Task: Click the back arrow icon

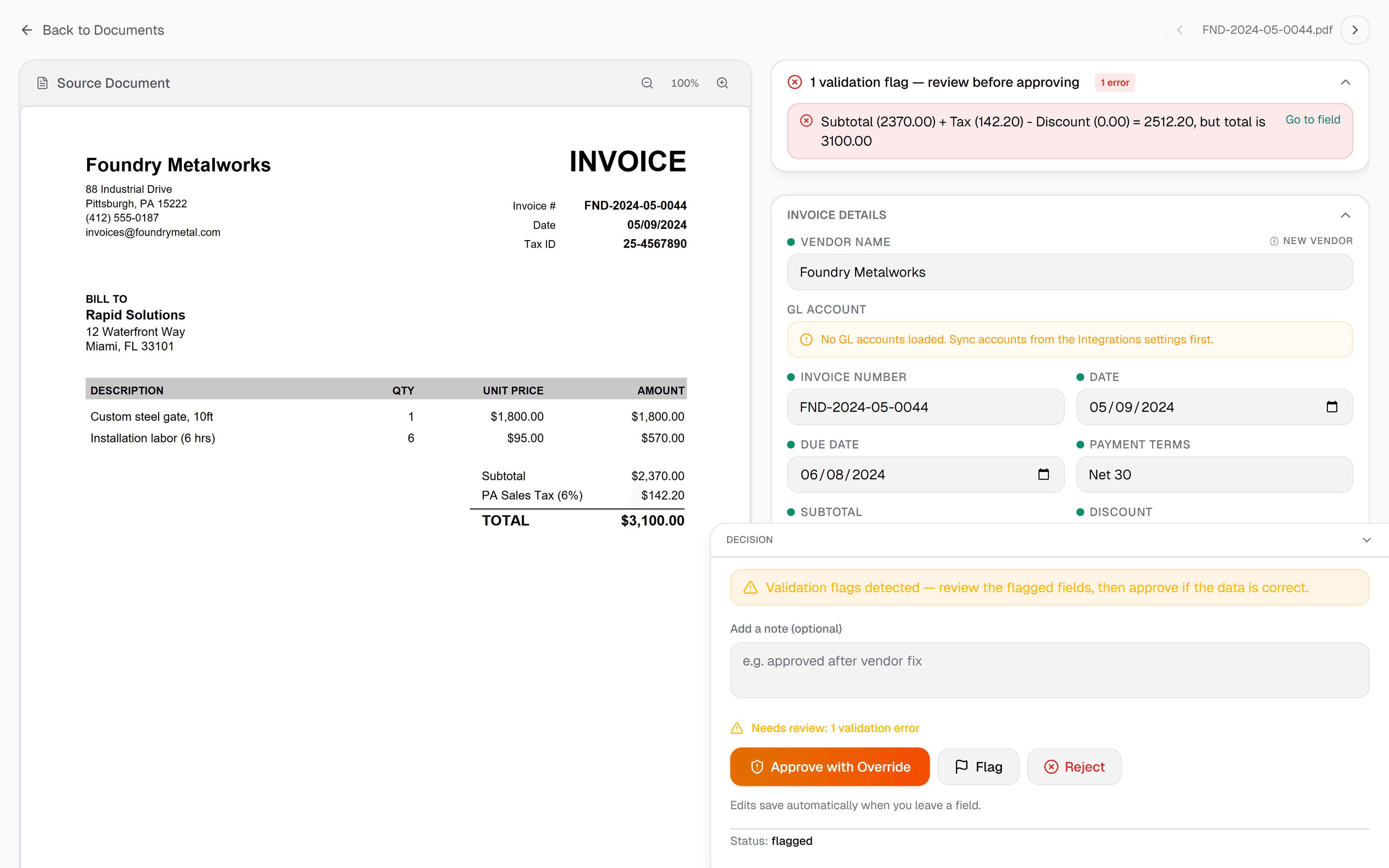Action: (x=27, y=30)
